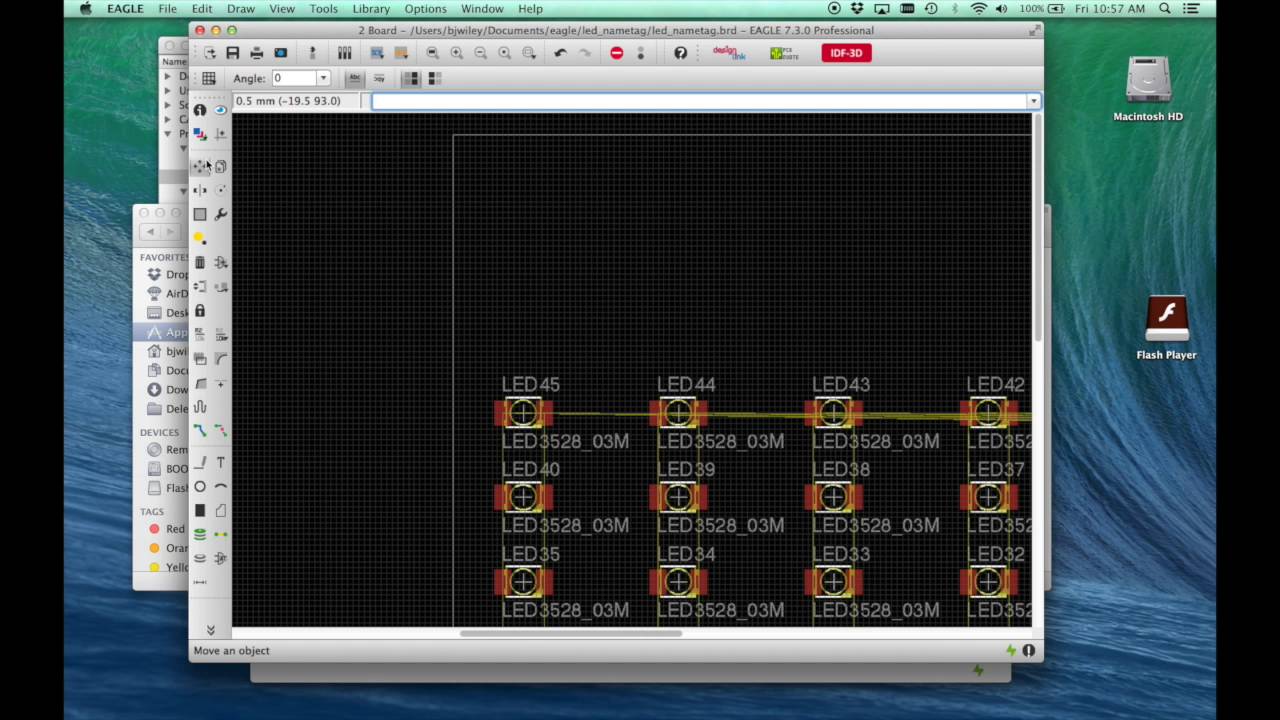
Task: Click the horizontal canvas scrollbar
Action: point(571,633)
